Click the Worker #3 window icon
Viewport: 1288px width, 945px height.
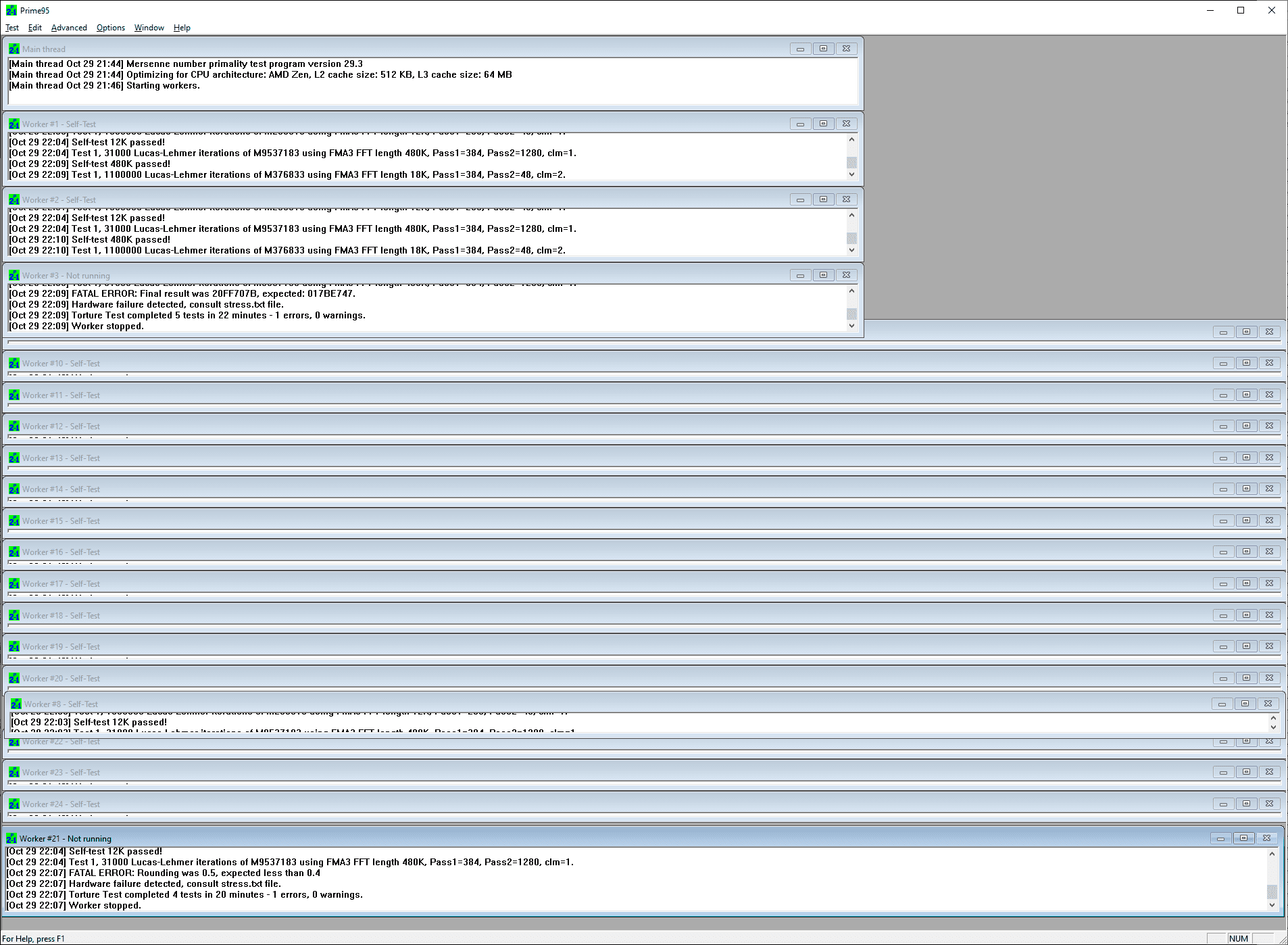pyautogui.click(x=14, y=275)
